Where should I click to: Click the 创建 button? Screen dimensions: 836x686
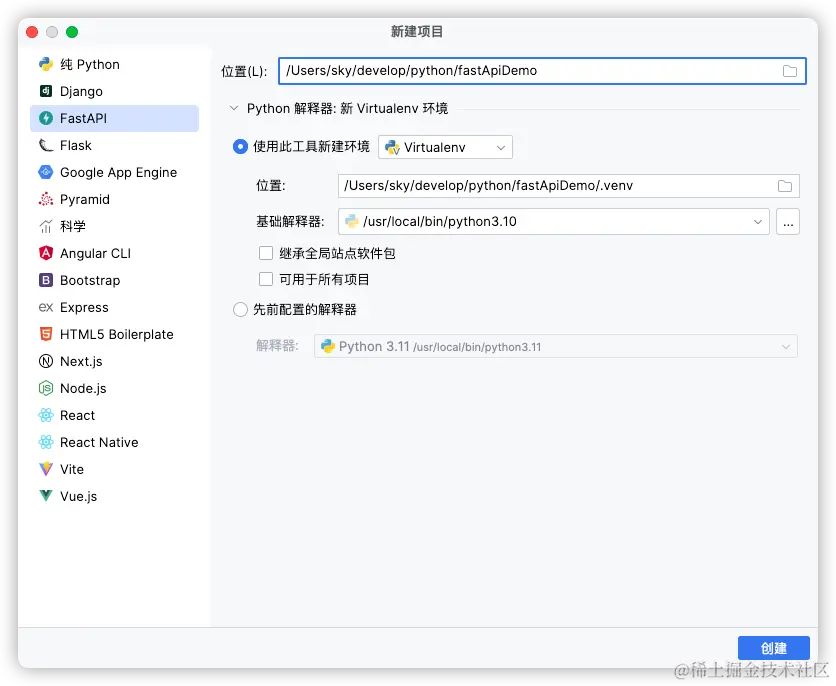(x=774, y=648)
